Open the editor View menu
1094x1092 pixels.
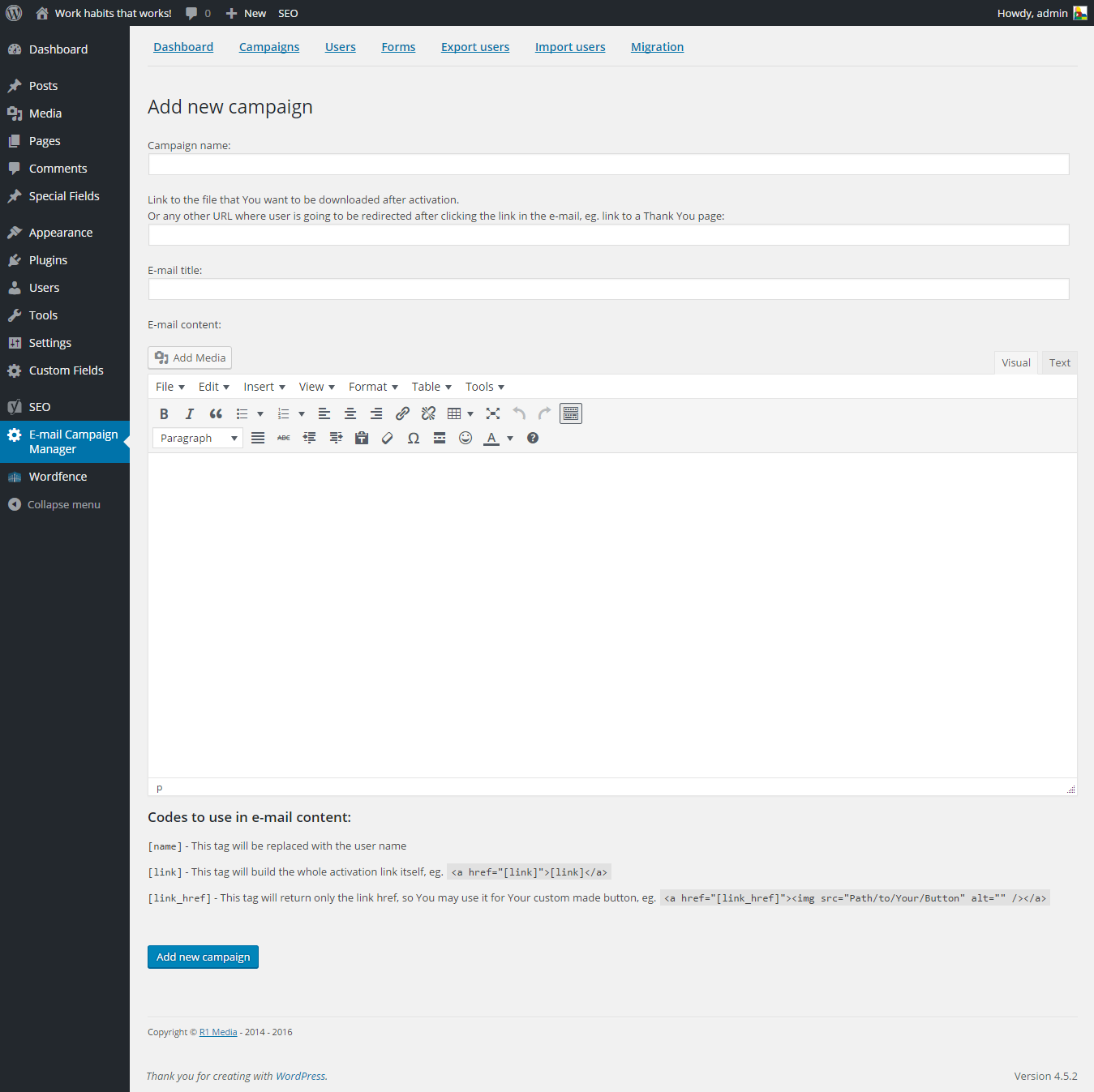point(317,387)
